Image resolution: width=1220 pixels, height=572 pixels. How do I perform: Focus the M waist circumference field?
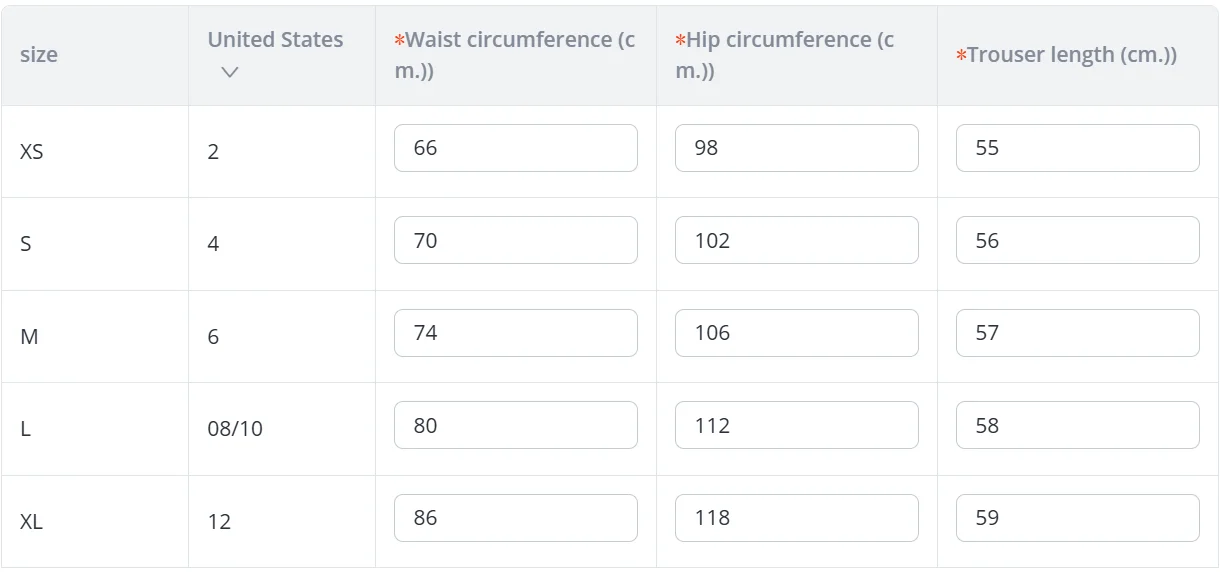[x=515, y=333]
